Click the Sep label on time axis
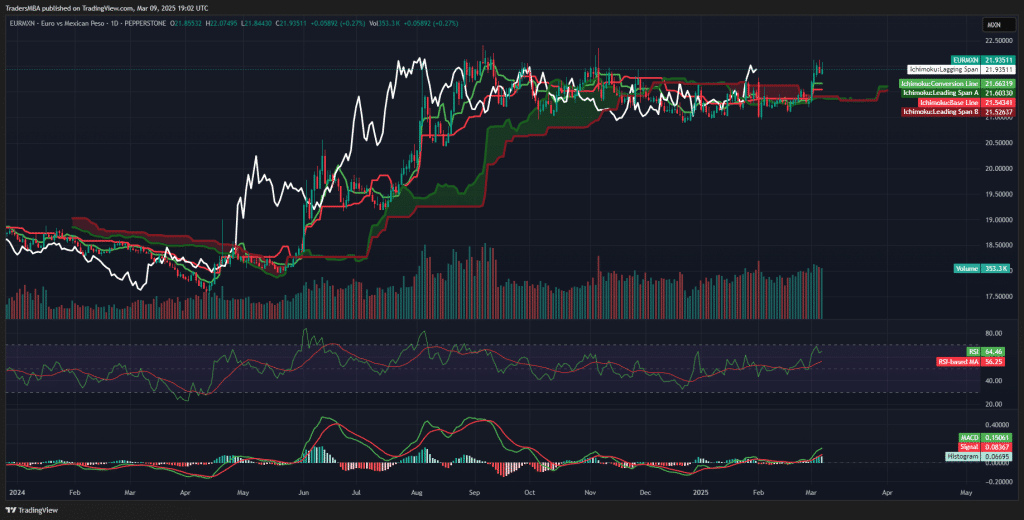The width and height of the screenshot is (1024, 520). [475, 493]
